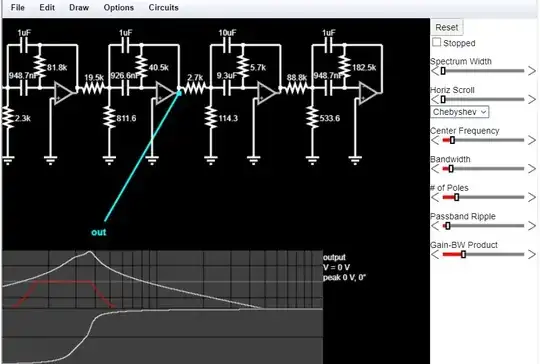The height and width of the screenshot is (364, 540).
Task: Click the 10uF capacitor in third stage
Action: [x=227, y=45]
